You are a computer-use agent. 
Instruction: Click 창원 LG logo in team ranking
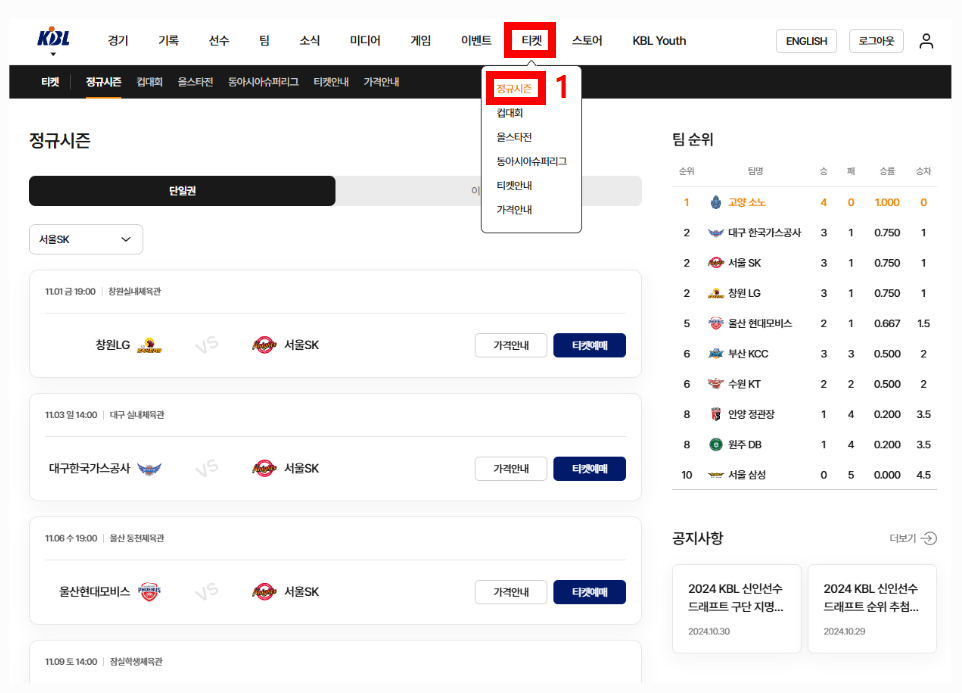[715, 293]
